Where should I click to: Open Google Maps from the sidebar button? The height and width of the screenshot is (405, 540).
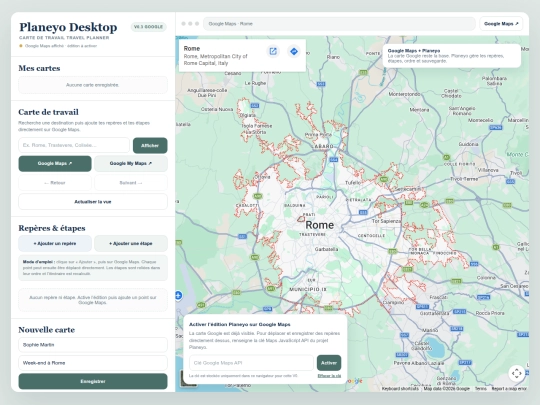point(55,164)
